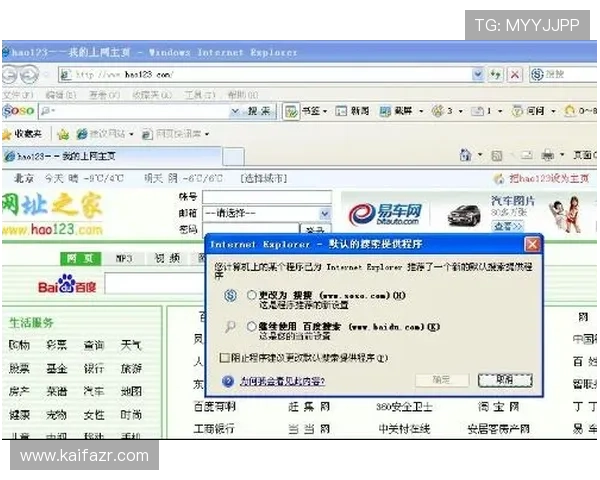This screenshot has width=600, height=480.
Task: Open the 工具(T) menu
Action: (x=199, y=94)
